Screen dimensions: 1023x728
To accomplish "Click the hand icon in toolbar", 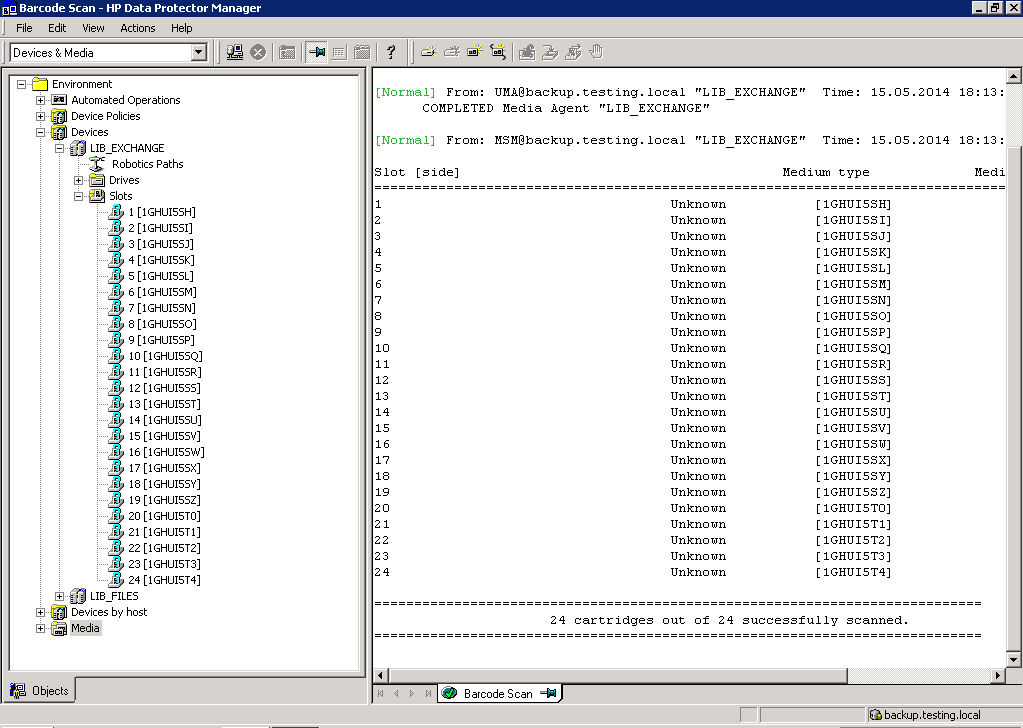I will (597, 52).
